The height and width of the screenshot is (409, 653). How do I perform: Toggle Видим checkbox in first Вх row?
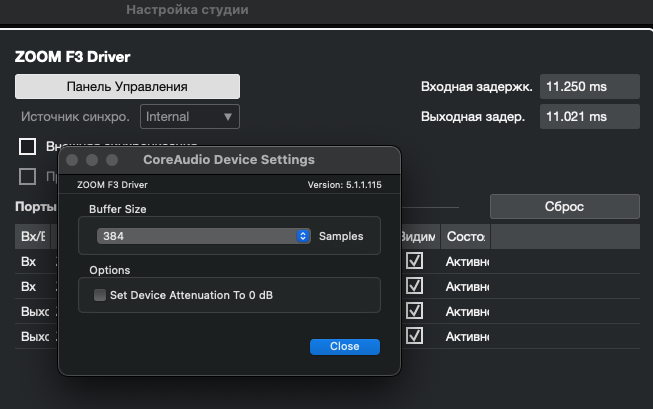point(414,261)
